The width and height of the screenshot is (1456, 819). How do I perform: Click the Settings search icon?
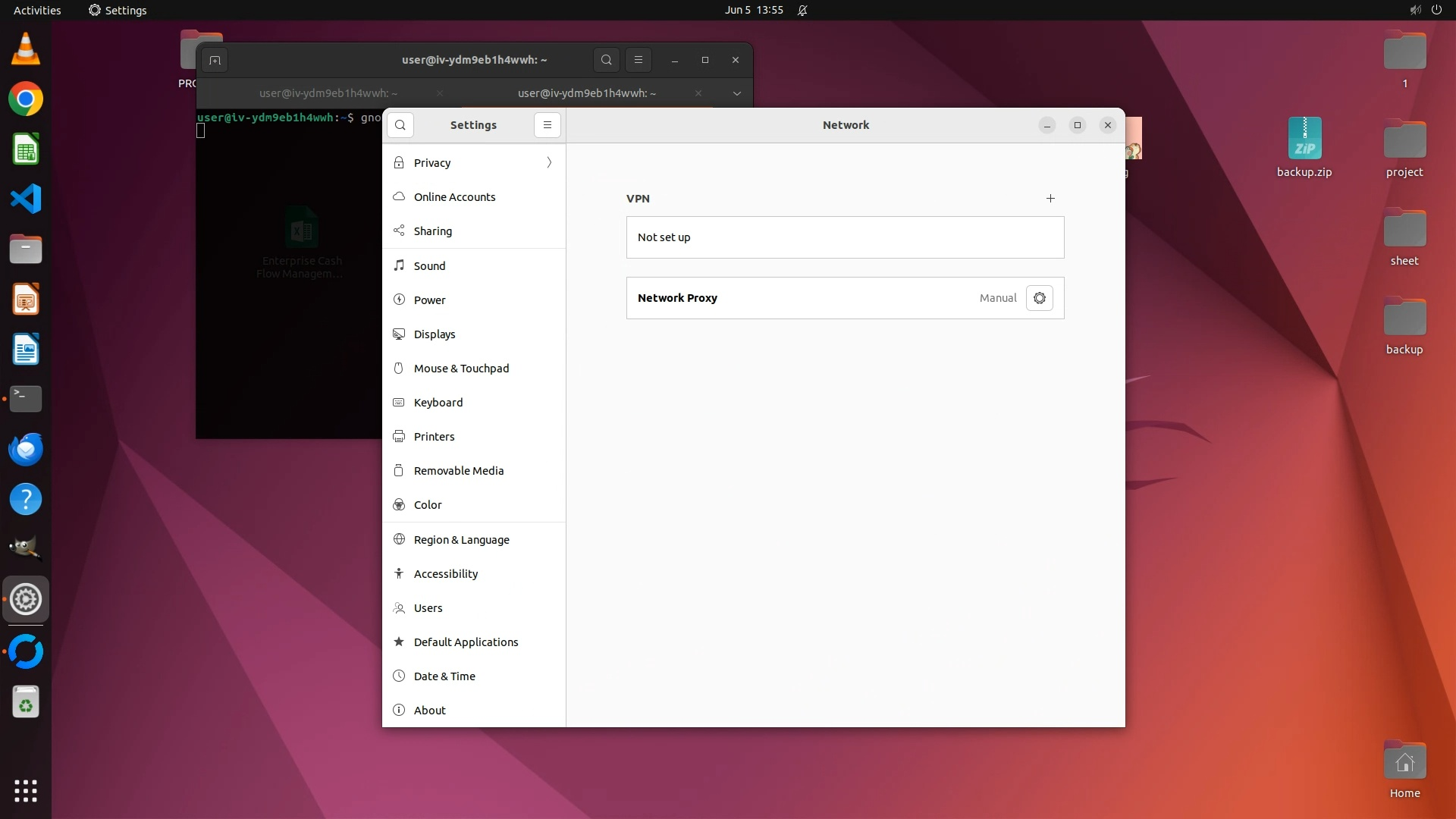tap(400, 125)
